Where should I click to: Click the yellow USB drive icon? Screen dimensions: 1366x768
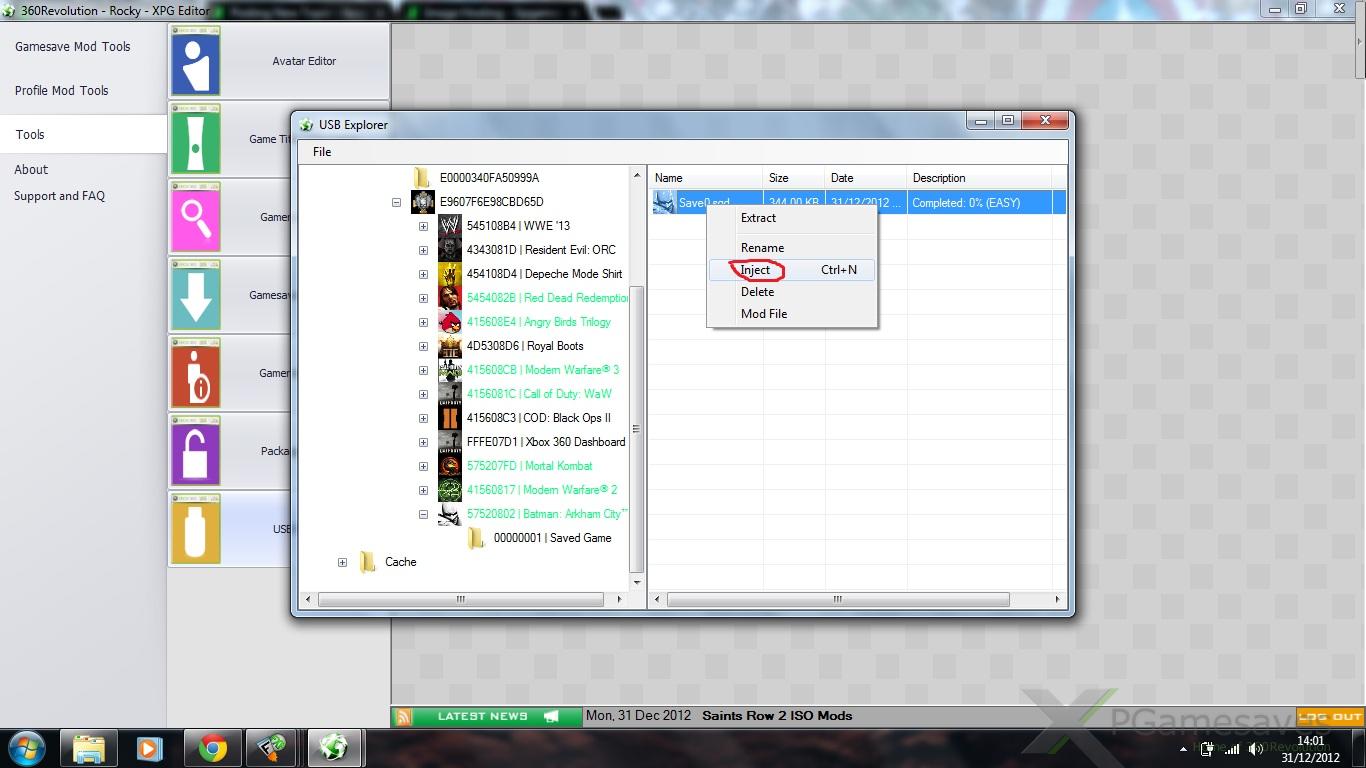(195, 528)
